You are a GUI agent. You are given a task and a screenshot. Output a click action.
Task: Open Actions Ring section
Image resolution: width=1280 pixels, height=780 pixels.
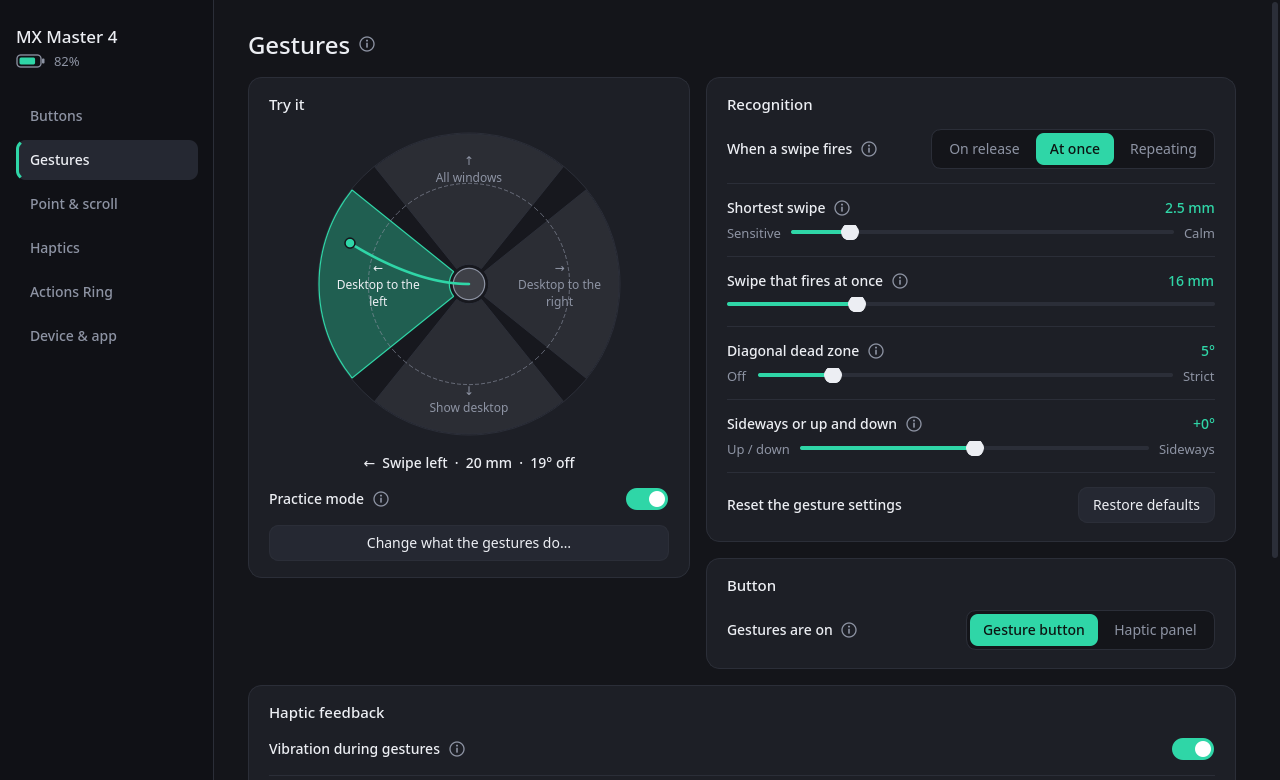click(x=107, y=292)
